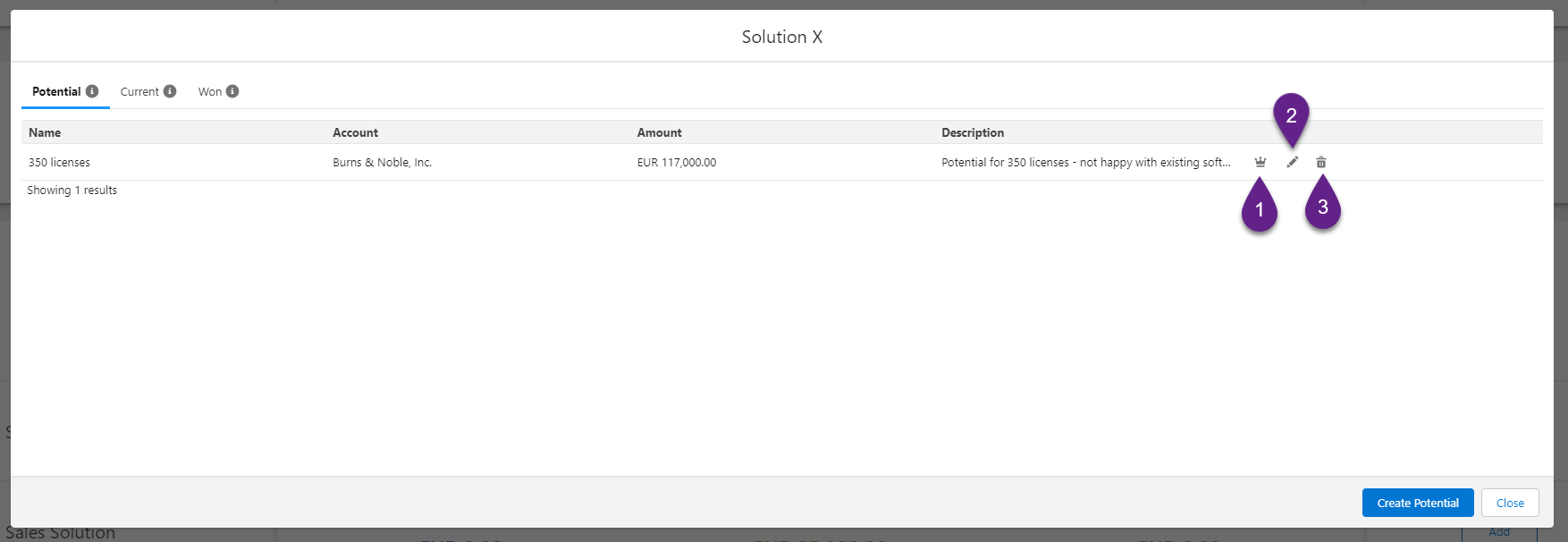
Task: Click the EUR 117,000.00 amount cell
Action: click(676, 162)
